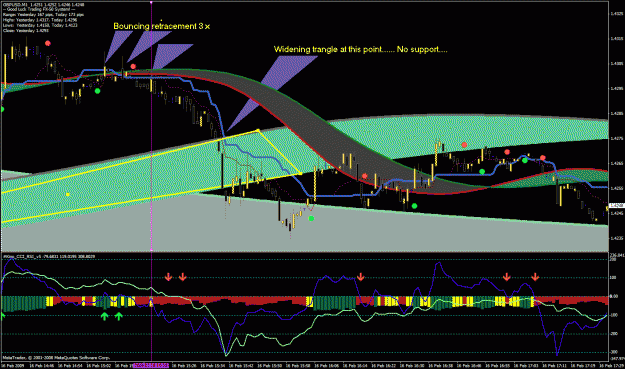625x369 pixels.
Task: Click the -200 level on indicator scale
Action: [614, 334]
